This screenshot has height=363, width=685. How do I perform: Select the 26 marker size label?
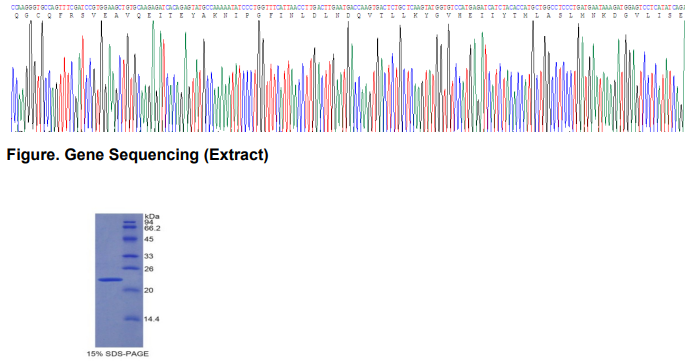(x=149, y=269)
